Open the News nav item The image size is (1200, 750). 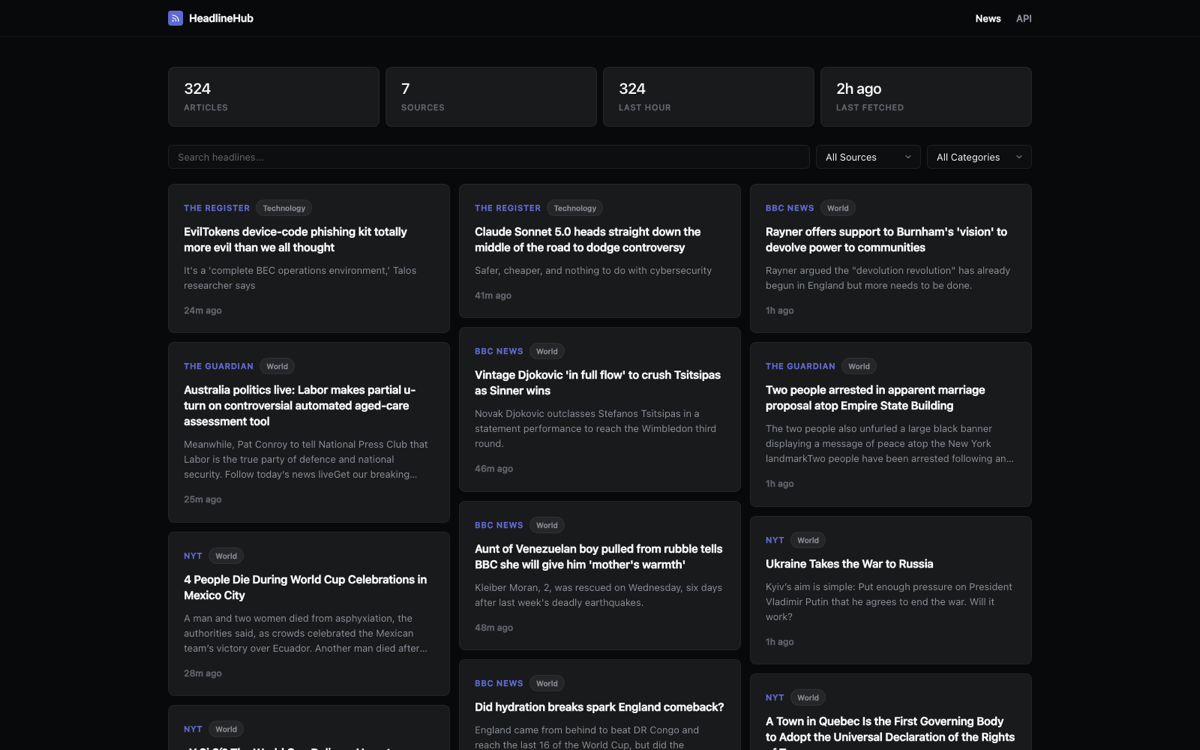[x=988, y=18]
